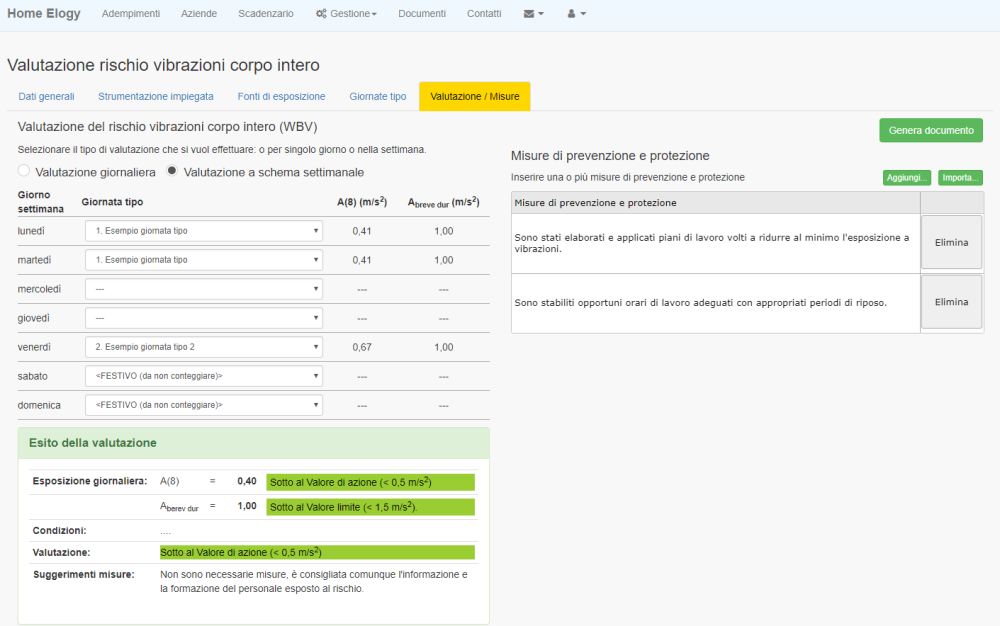Open sabato FESTIVO dropdown
1000x626 pixels.
pos(203,376)
